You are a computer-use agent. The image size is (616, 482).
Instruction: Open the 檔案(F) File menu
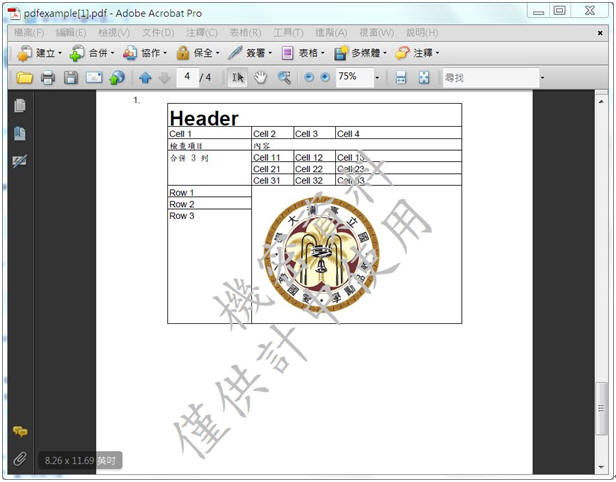coord(29,33)
